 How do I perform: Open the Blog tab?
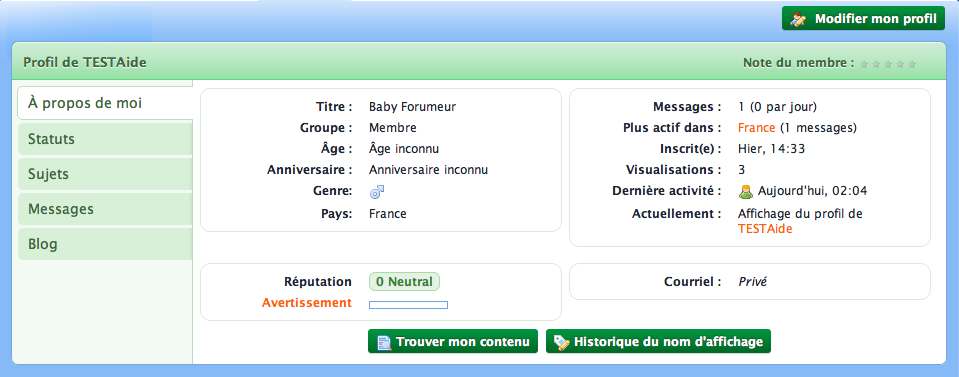(x=105, y=244)
